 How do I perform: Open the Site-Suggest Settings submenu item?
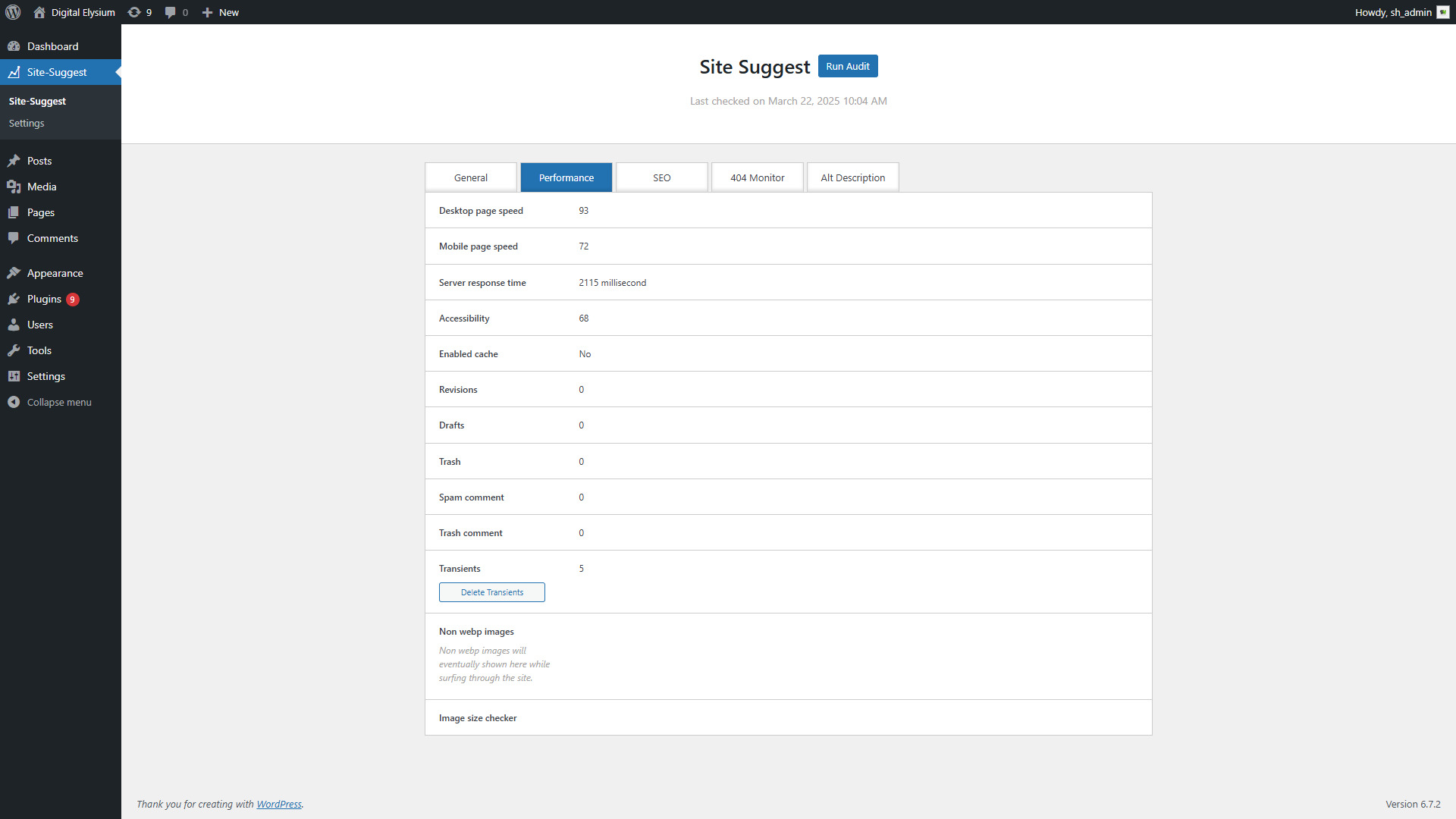pyautogui.click(x=27, y=123)
